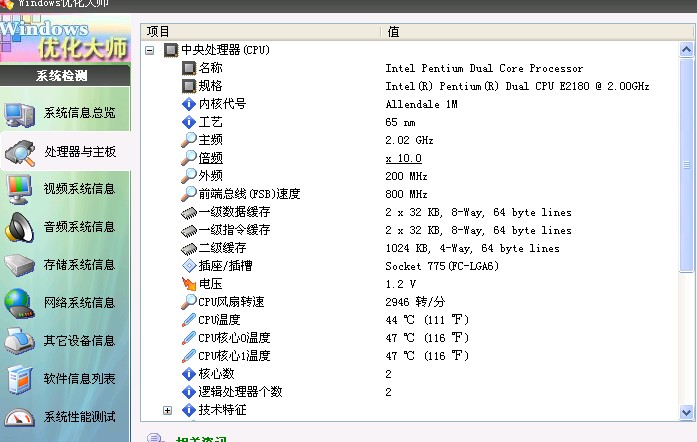Select the 系统性能测试 sidebar label

pyautogui.click(x=80, y=417)
